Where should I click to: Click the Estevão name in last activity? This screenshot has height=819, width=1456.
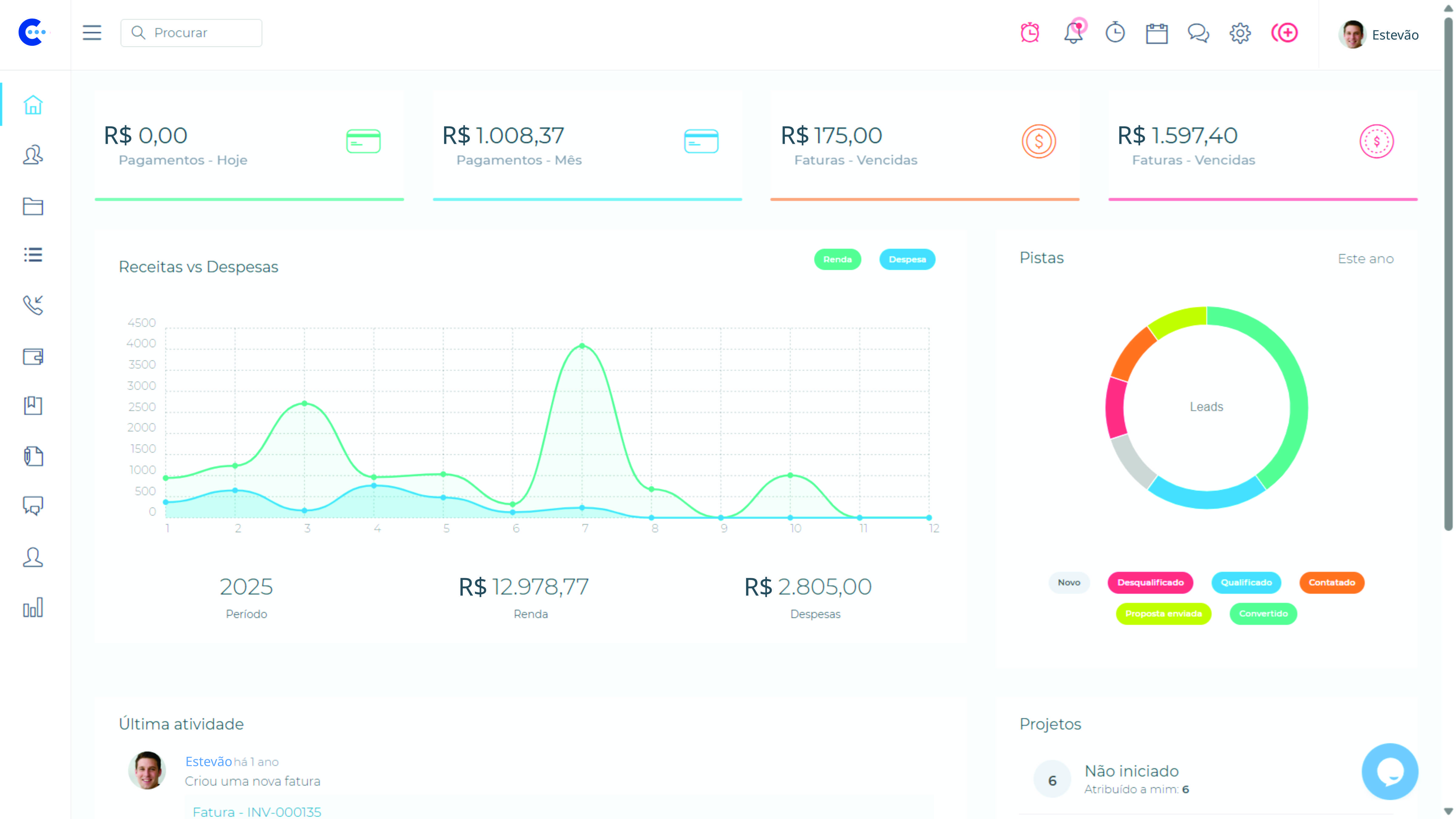pos(209,761)
